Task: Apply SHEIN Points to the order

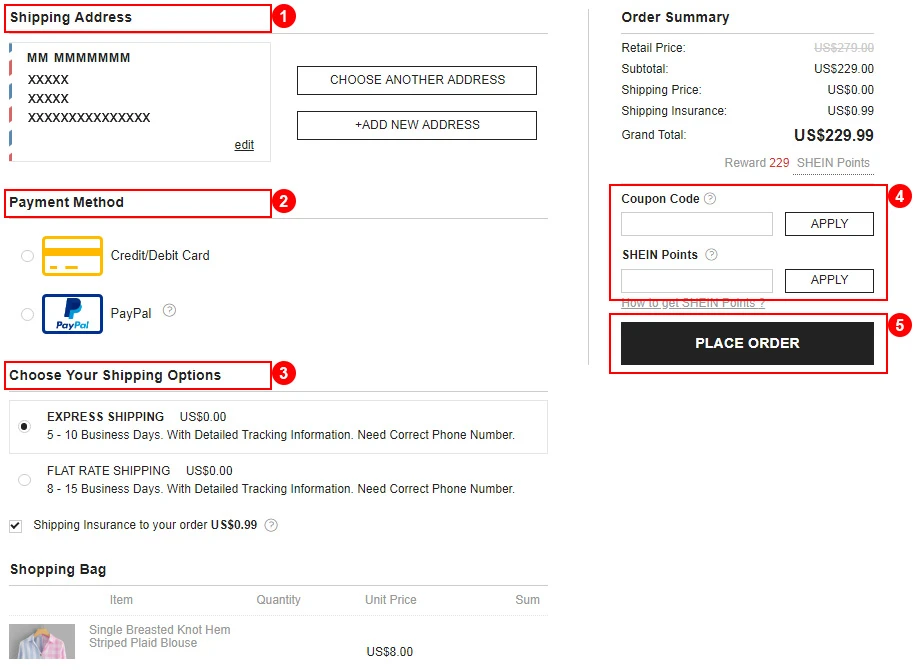Action: point(828,280)
